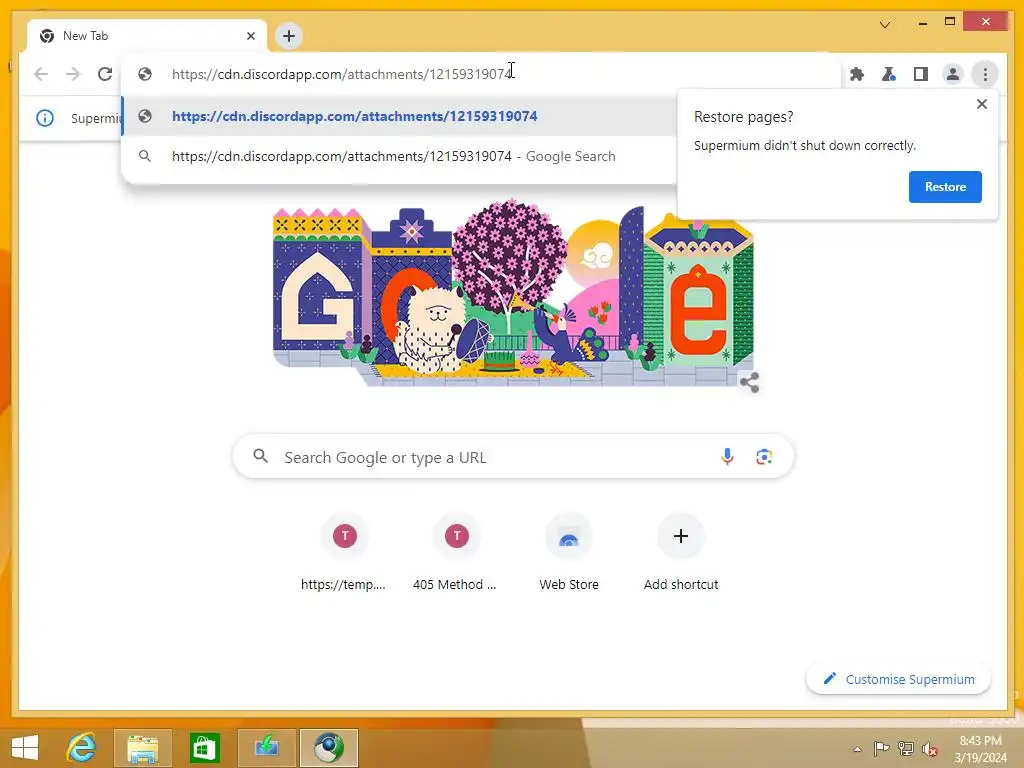Toggle the side panel icon
This screenshot has height=768, width=1024.
[x=921, y=74]
